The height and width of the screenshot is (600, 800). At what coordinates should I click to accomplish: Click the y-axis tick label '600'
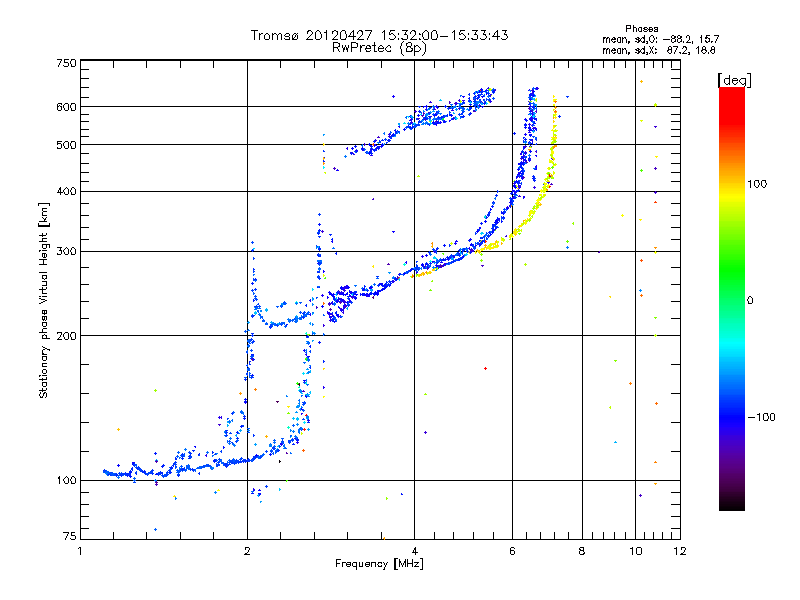pos(67,107)
